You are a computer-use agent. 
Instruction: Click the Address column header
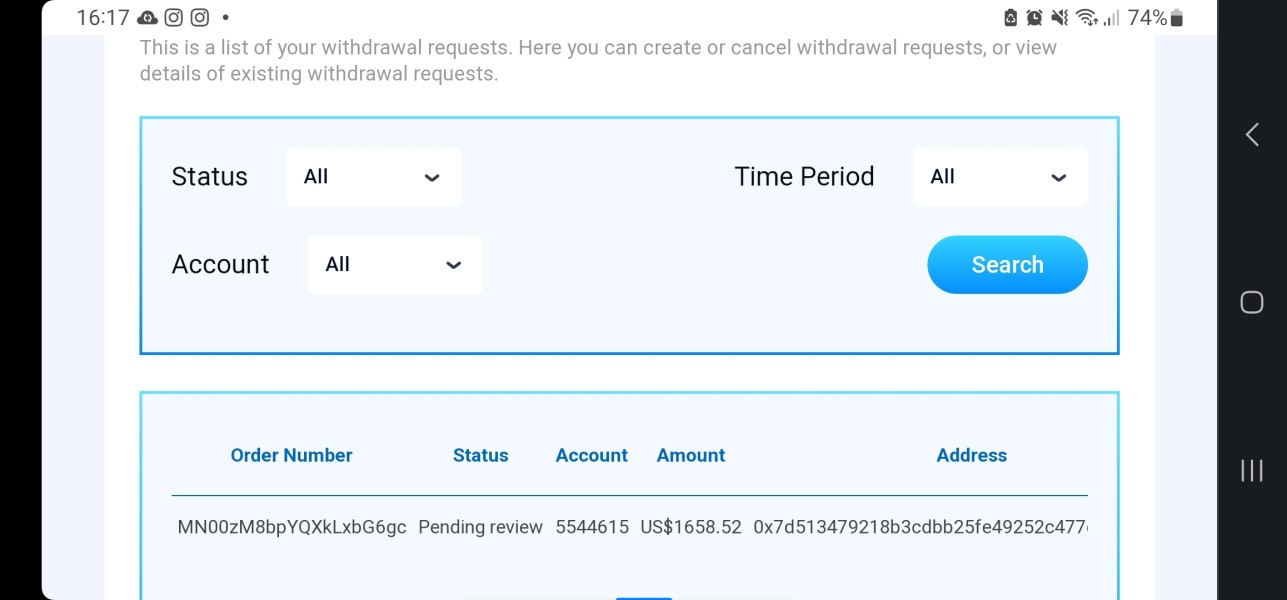point(971,455)
